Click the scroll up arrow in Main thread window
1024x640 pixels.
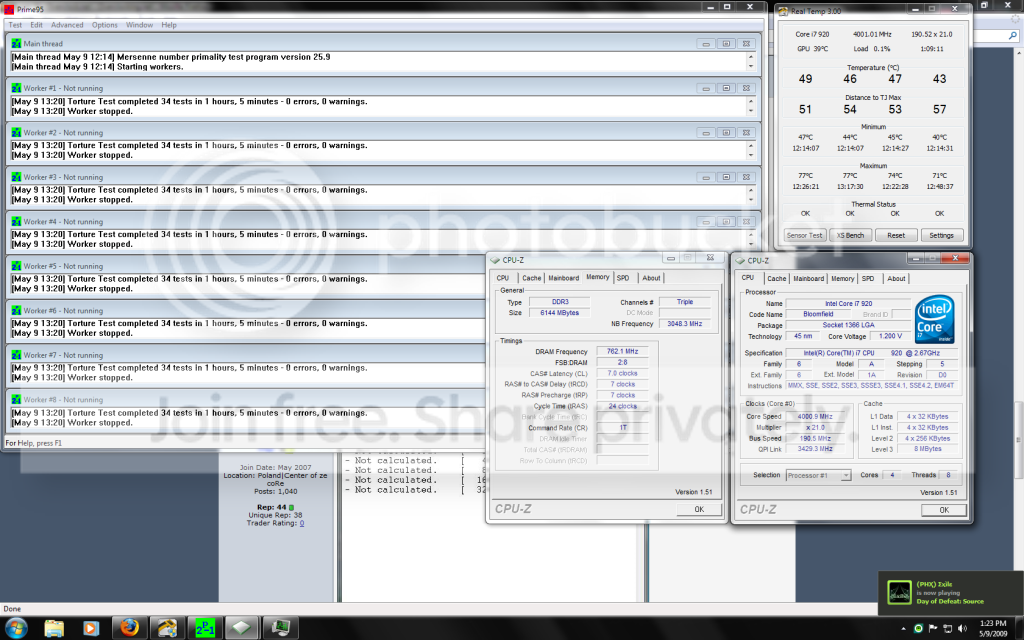(x=750, y=57)
